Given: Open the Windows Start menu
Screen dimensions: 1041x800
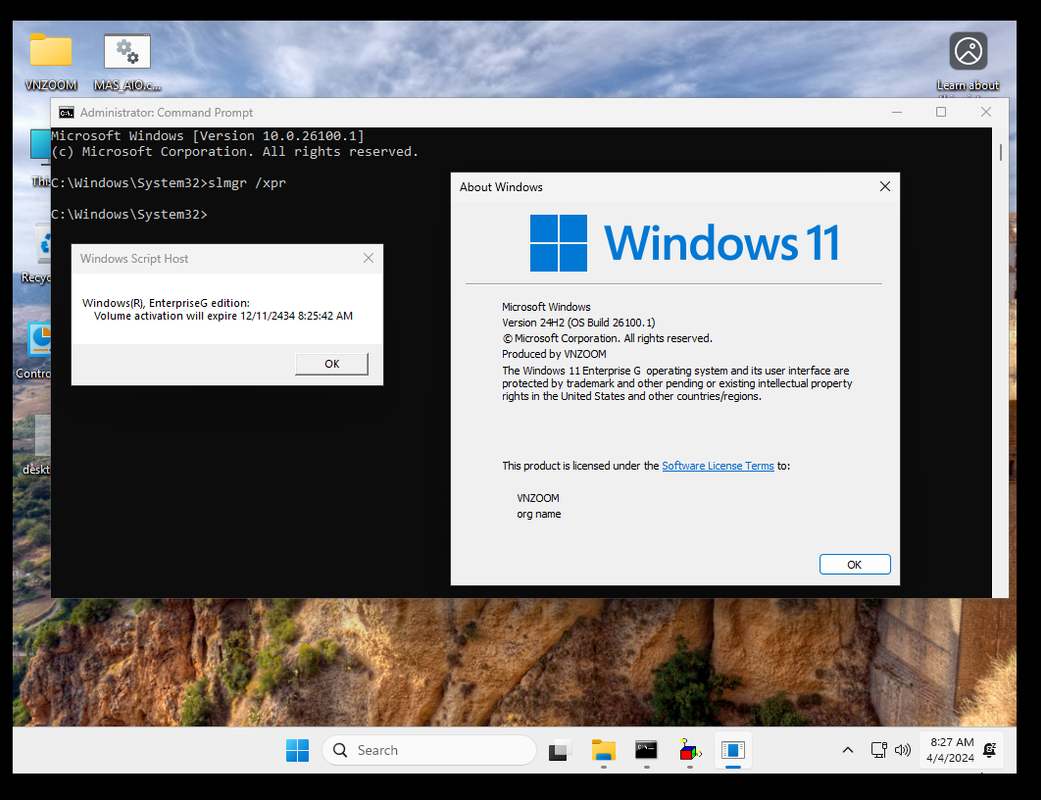Looking at the screenshot, I should point(297,750).
